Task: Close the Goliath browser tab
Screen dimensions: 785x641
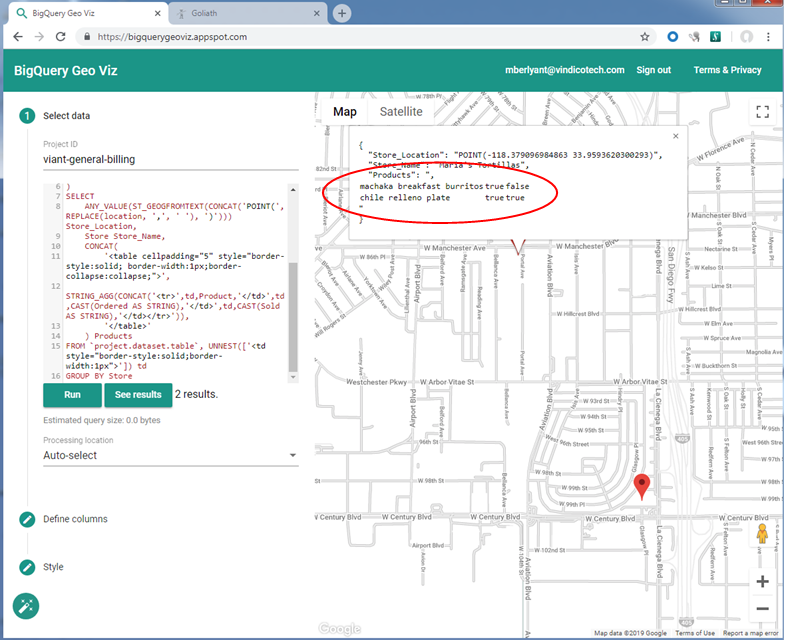Action: [x=316, y=14]
